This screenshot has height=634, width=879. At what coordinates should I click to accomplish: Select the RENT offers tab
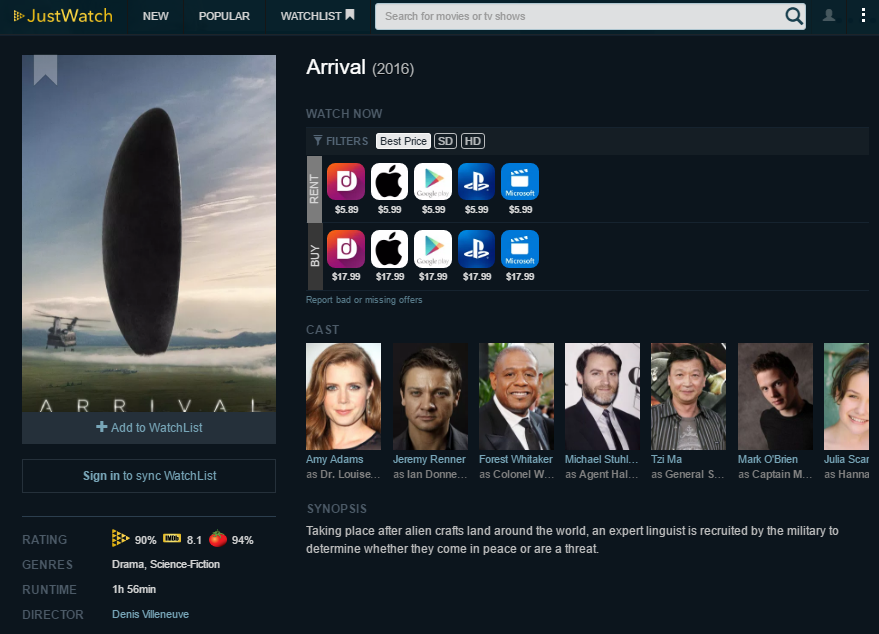314,189
